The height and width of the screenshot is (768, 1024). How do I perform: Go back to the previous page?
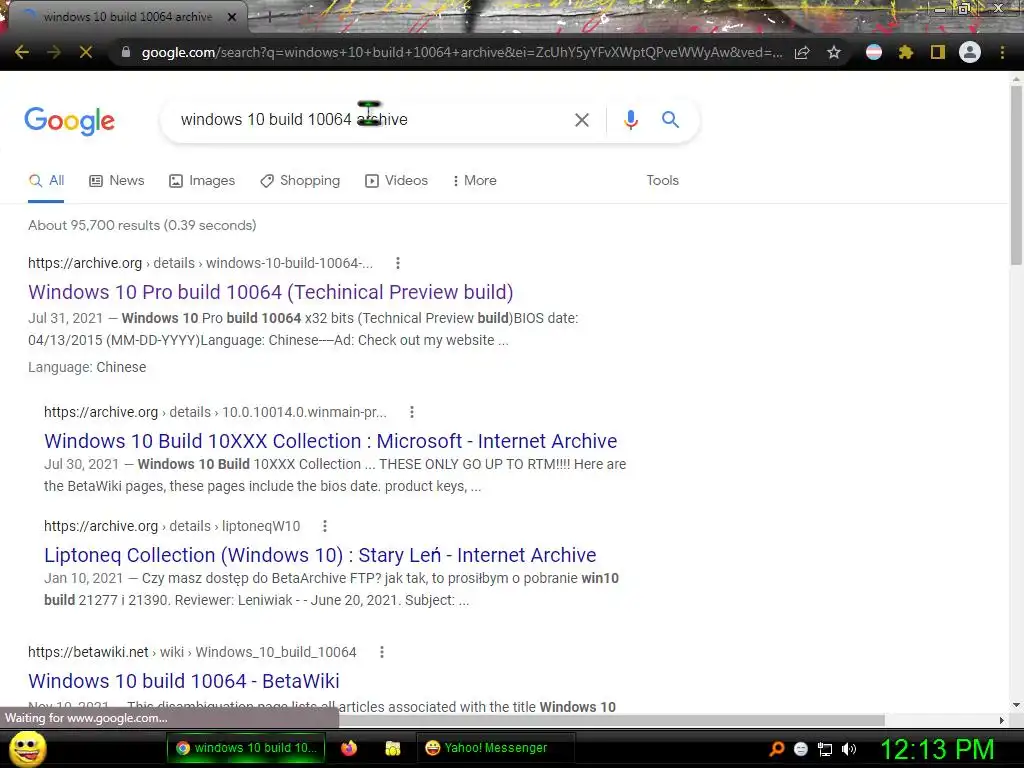22,52
